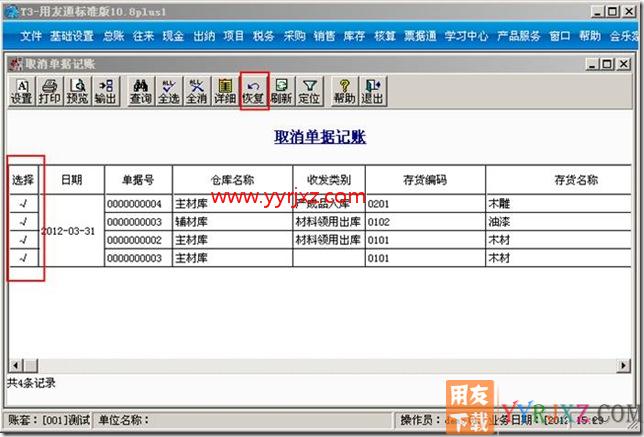Click the 单据号 column header
Viewport: 644px width, 437px height.
(x=138, y=179)
